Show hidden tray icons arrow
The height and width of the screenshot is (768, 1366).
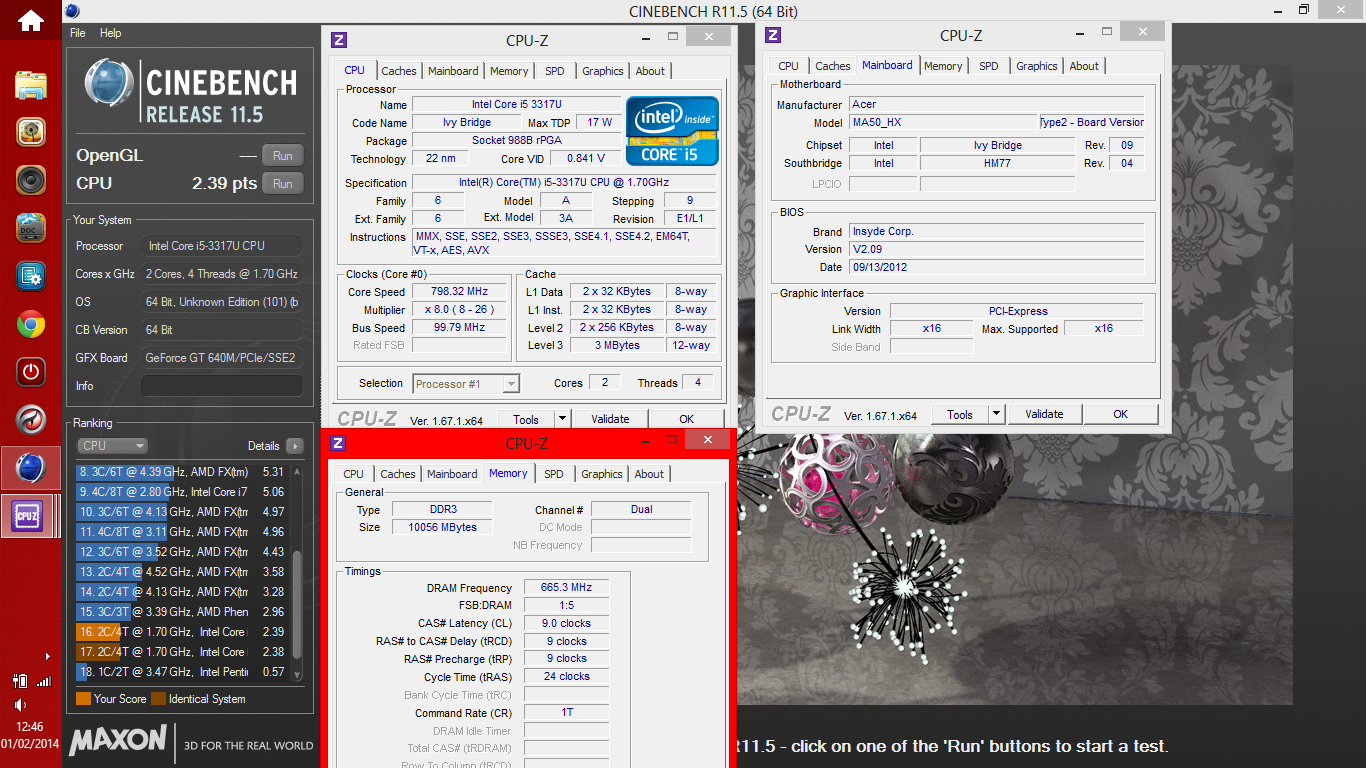click(47, 657)
